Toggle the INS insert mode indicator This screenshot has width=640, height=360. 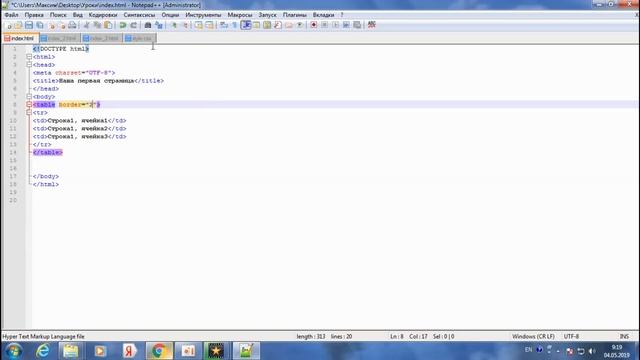click(x=624, y=336)
